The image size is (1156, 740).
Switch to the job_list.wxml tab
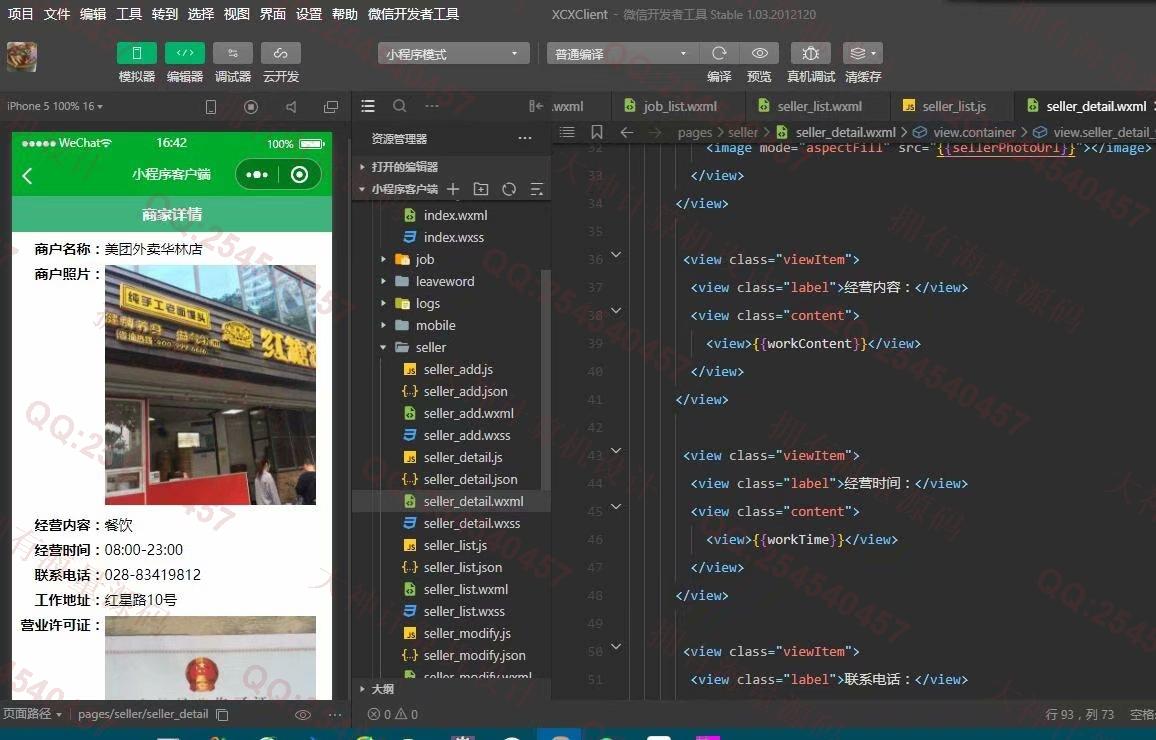click(x=679, y=106)
